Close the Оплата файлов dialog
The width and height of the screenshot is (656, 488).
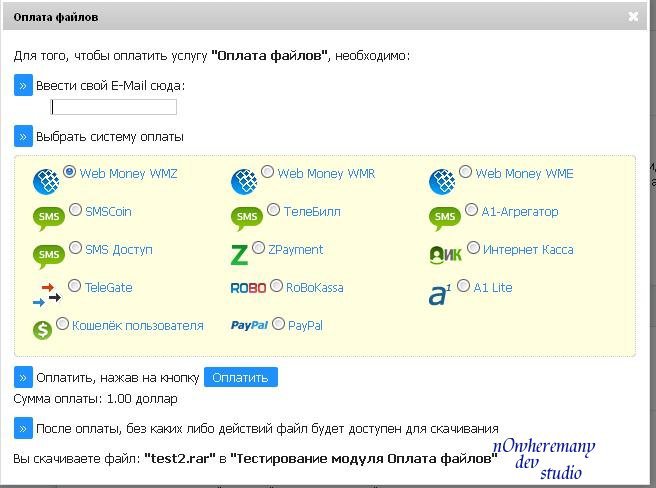click(633, 17)
